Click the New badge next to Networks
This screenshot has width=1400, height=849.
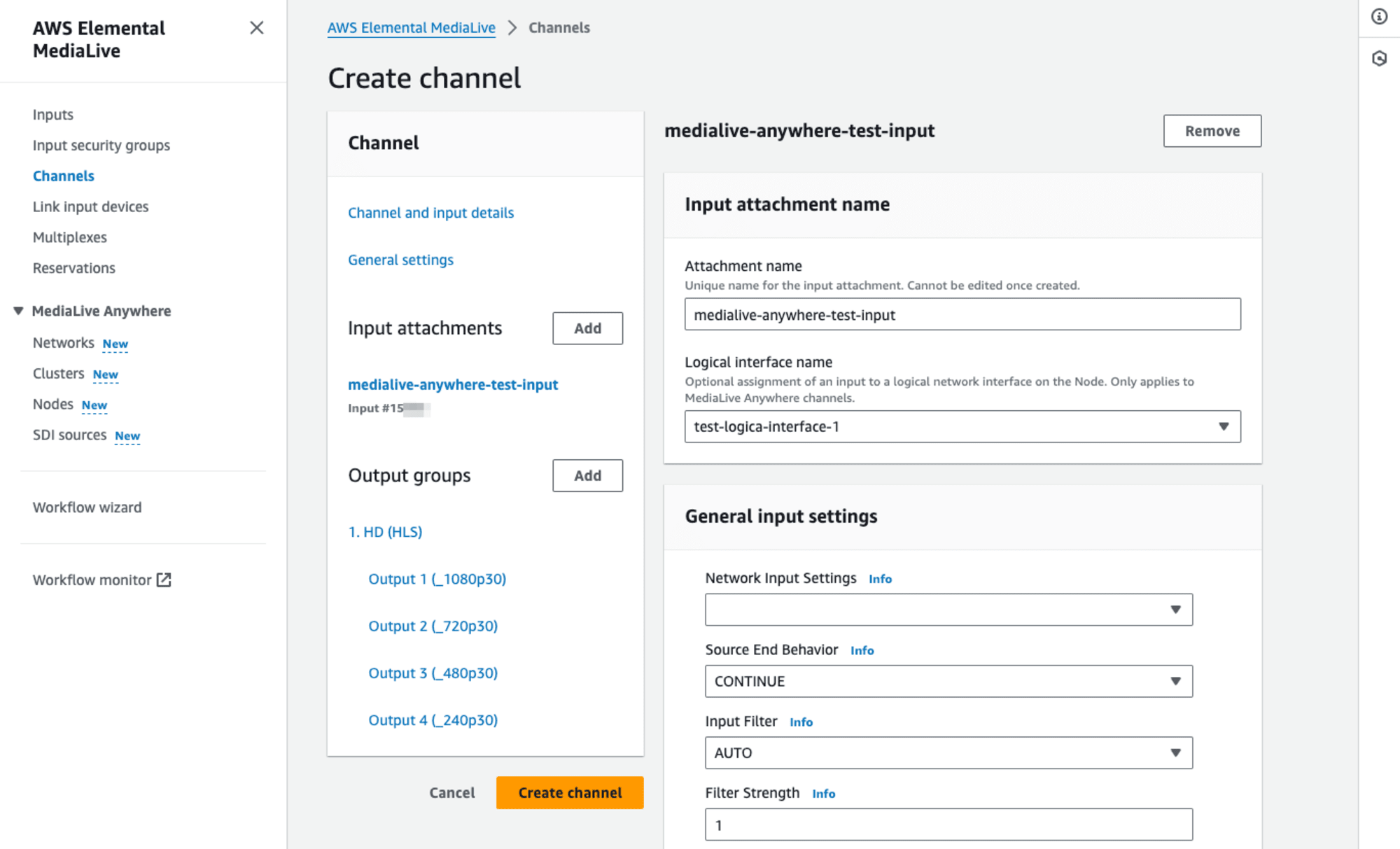115,344
